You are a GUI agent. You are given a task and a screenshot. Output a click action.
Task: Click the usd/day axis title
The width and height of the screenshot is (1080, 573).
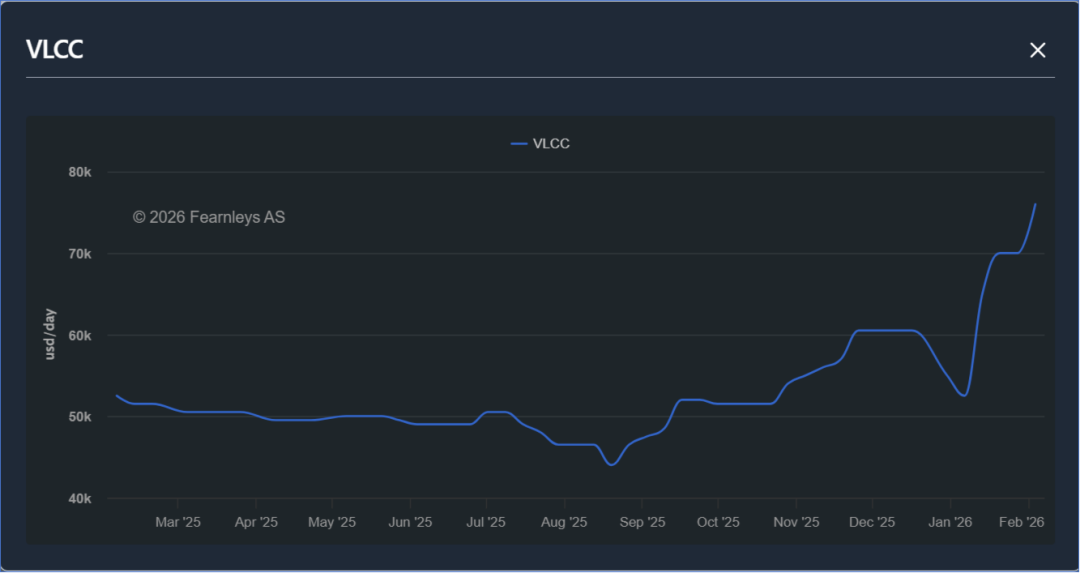point(50,335)
